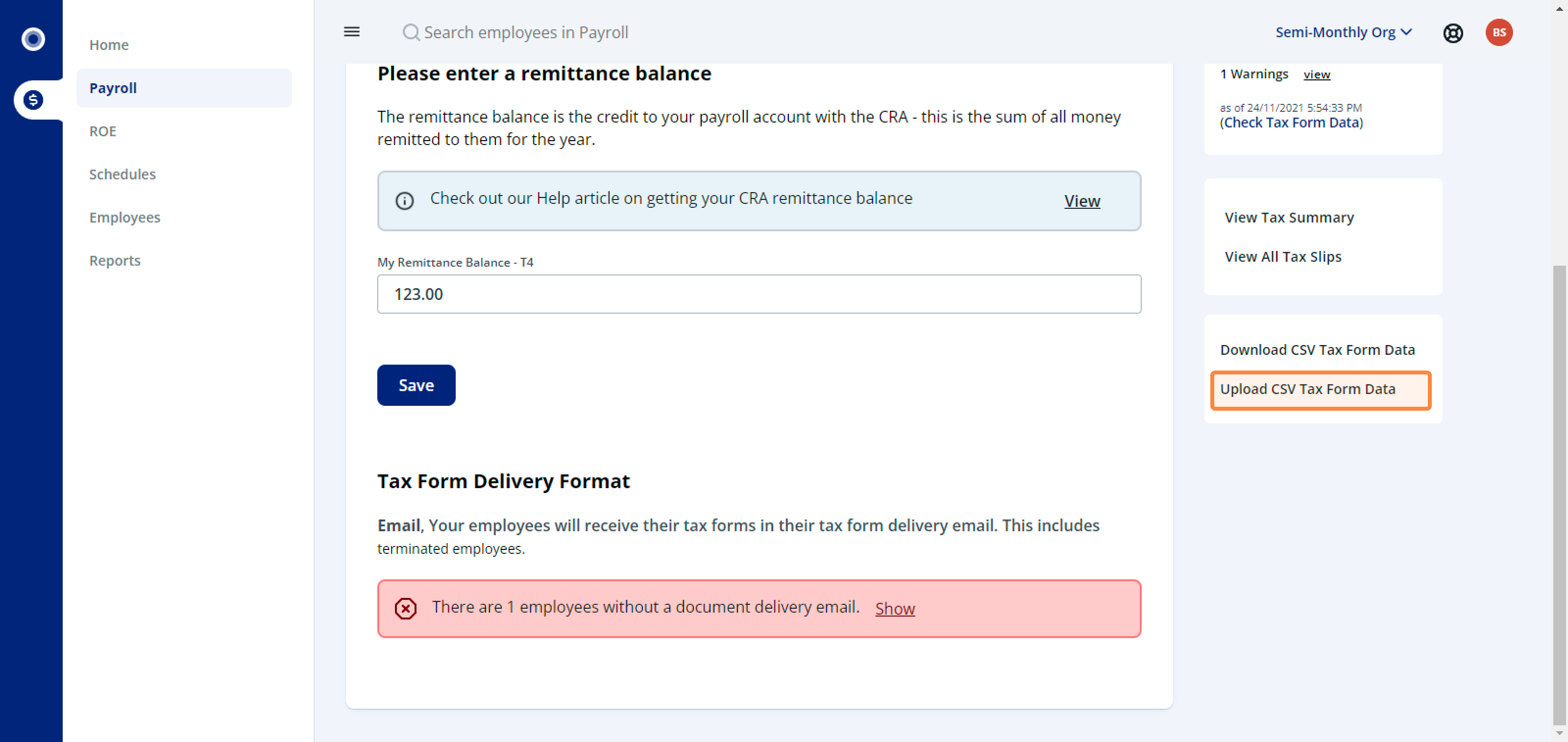Click Show employees without email link
Viewport: 1568px width, 742px height.
[895, 608]
